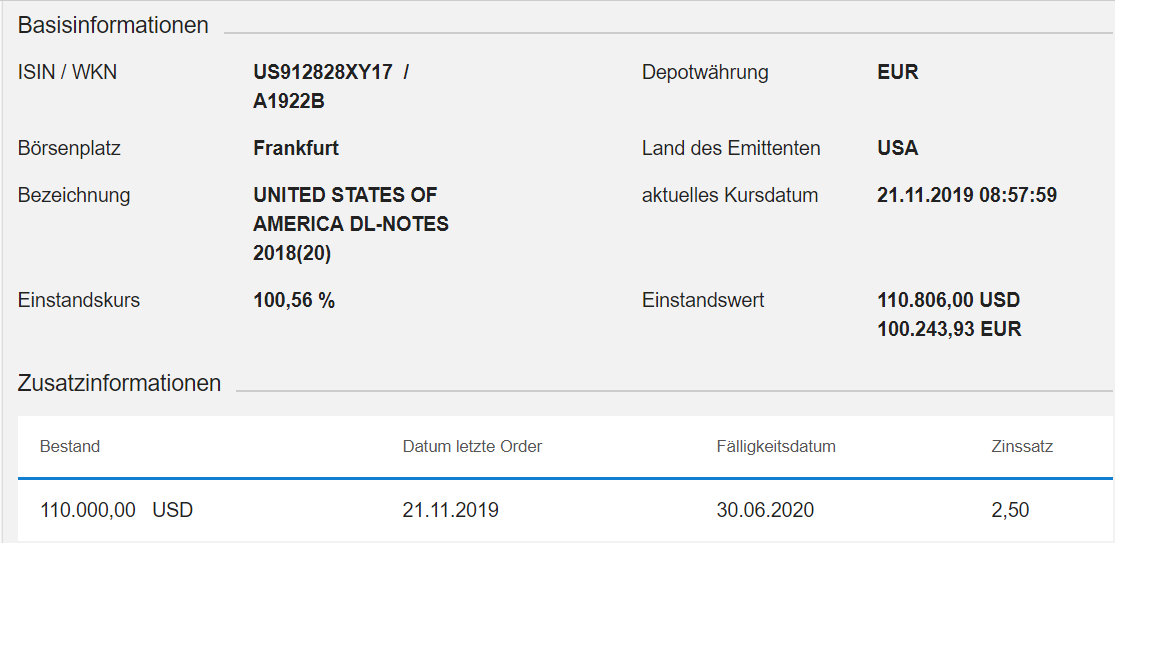Select the Zinssatz column header
Image resolution: width=1152 pixels, height=648 pixels.
tap(1022, 447)
